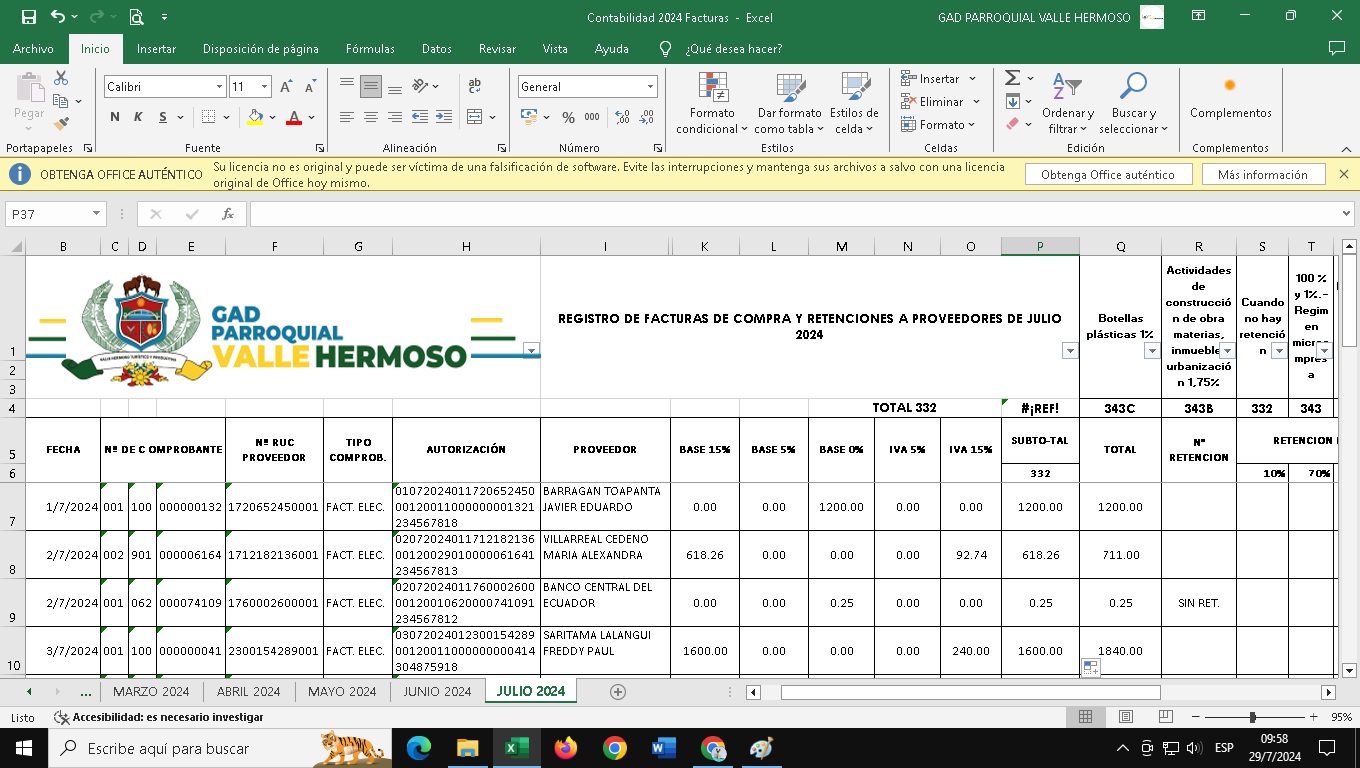Click the Más información button

tap(1262, 174)
